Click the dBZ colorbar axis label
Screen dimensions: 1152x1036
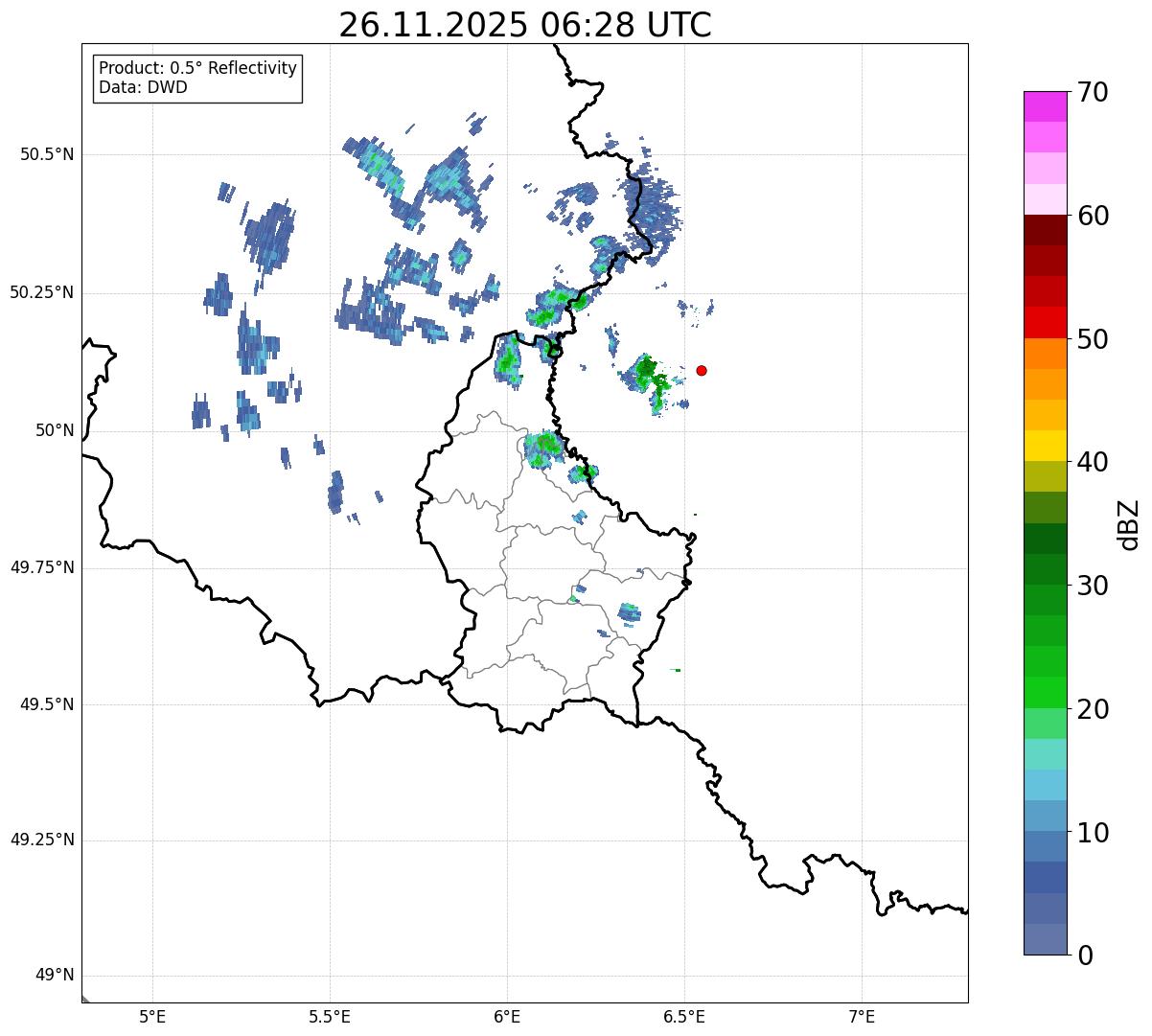point(1129,524)
